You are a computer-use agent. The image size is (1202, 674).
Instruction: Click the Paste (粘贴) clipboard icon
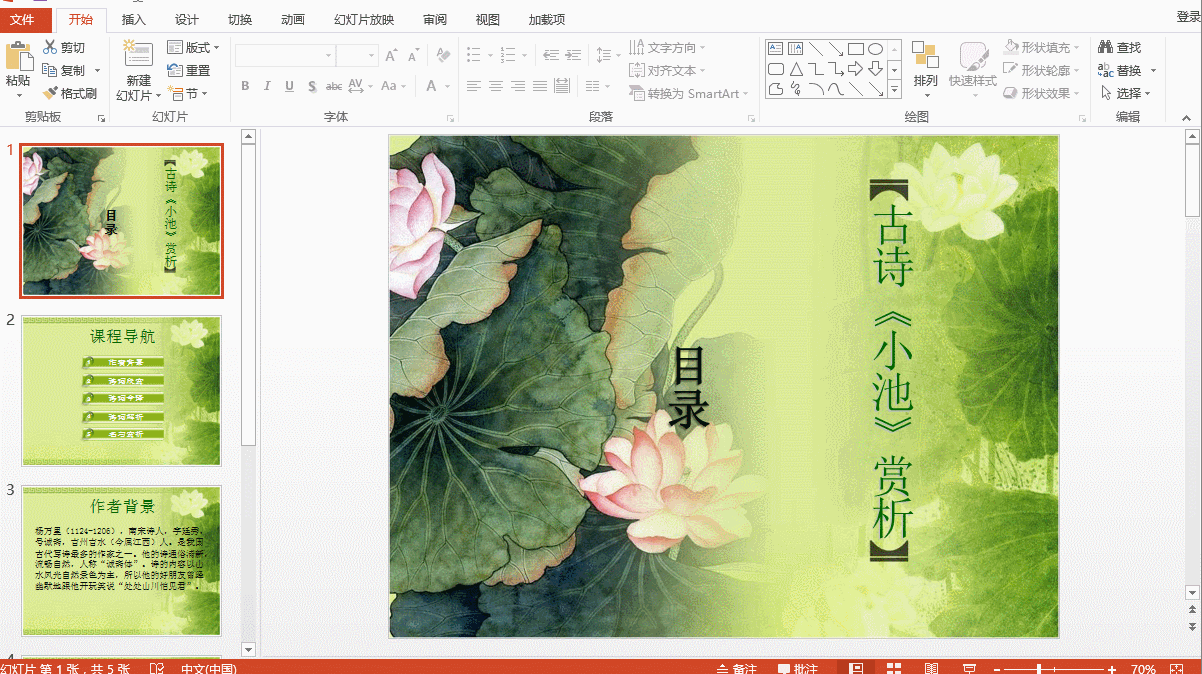coord(17,58)
